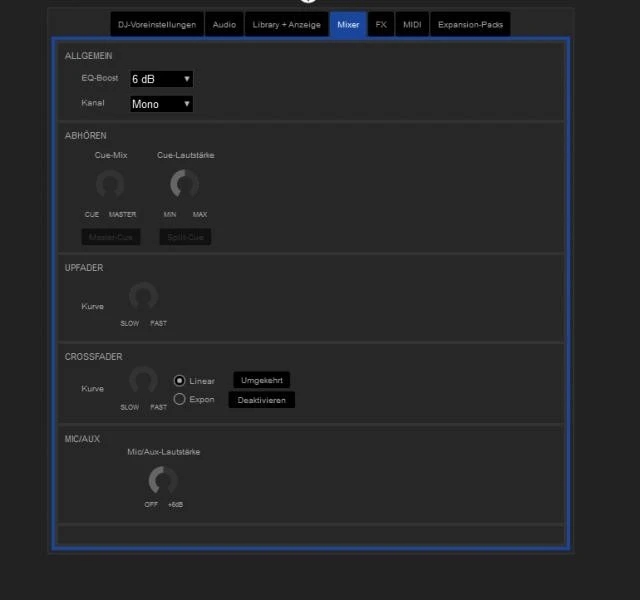Screen dimensions: 640x600
Task: Switch to the DJ-Voreinstellungen tab
Action: point(157,24)
